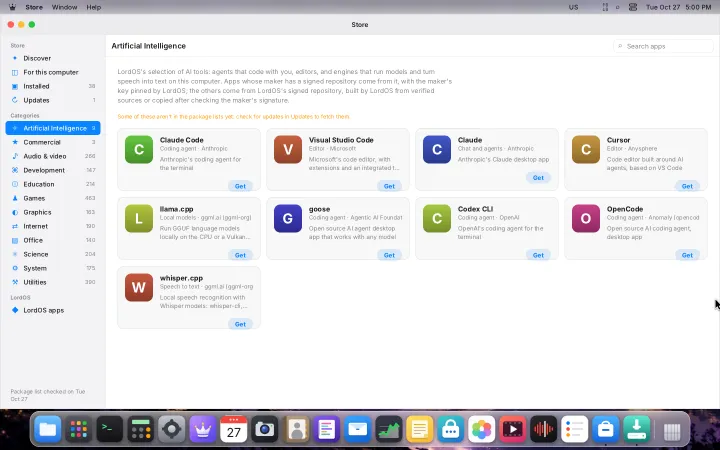Open the Games category
This screenshot has width=720, height=450.
[53, 198]
